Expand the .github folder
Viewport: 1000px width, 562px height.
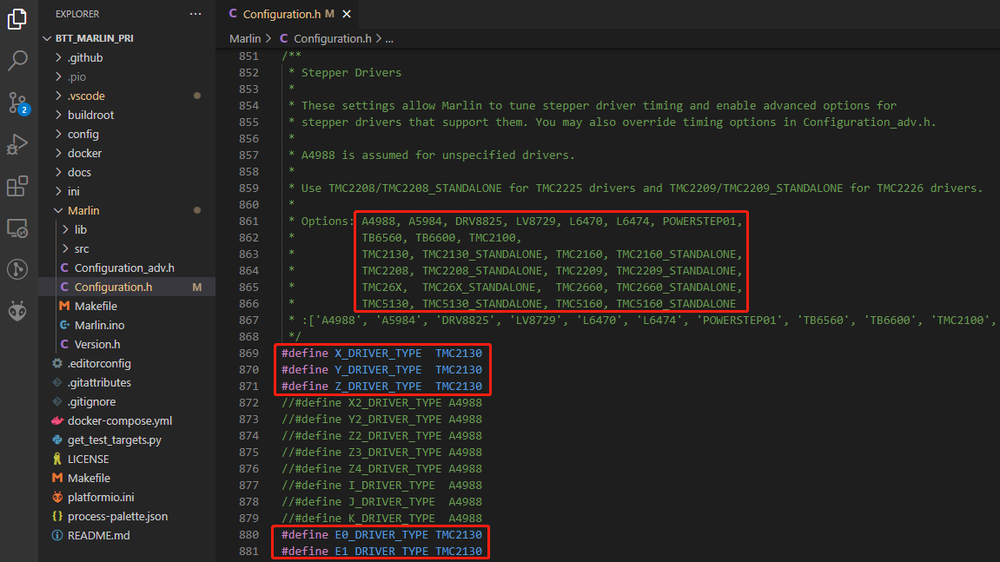(x=84, y=58)
